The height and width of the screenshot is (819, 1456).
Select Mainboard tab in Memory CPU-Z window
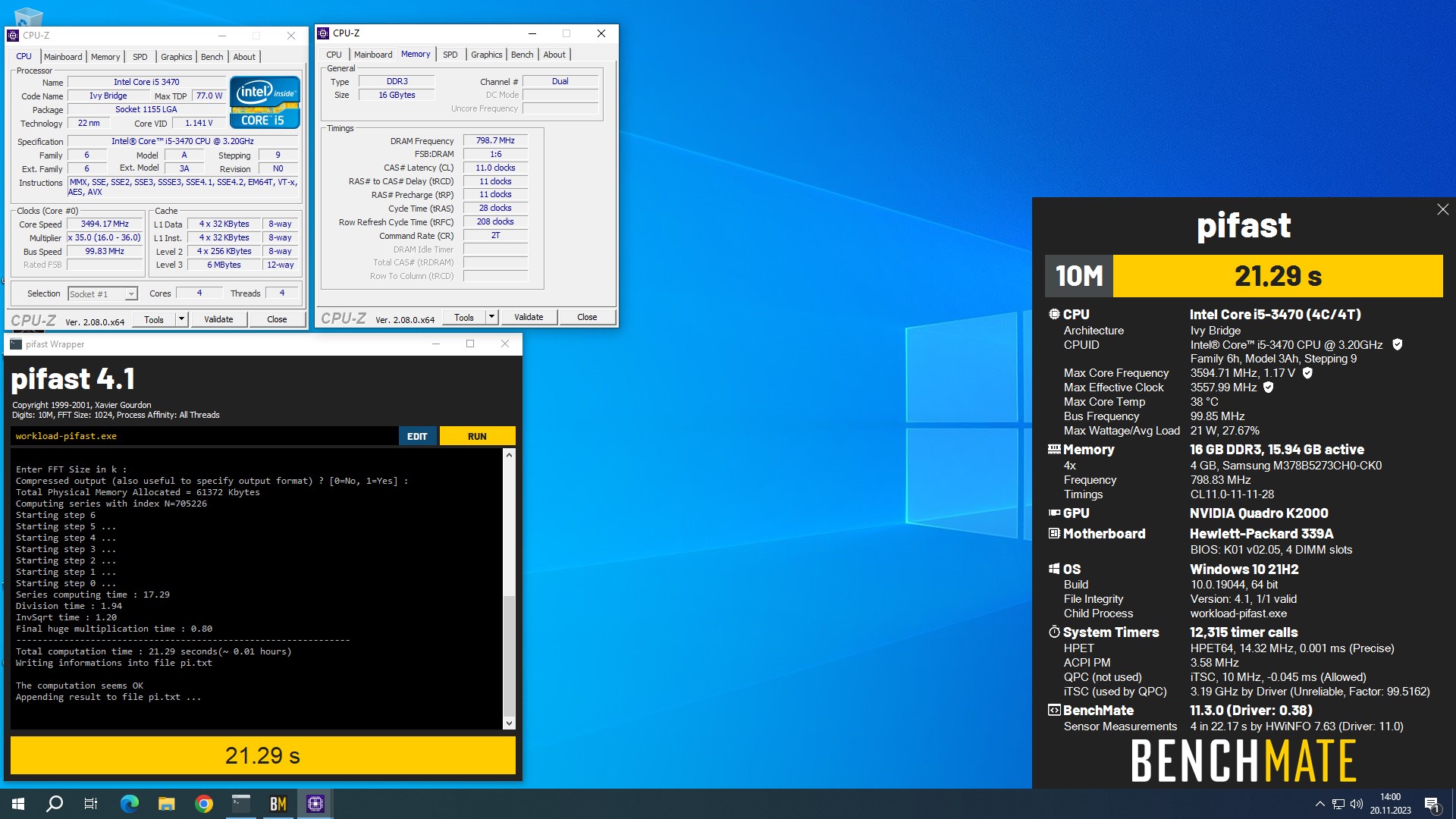373,55
